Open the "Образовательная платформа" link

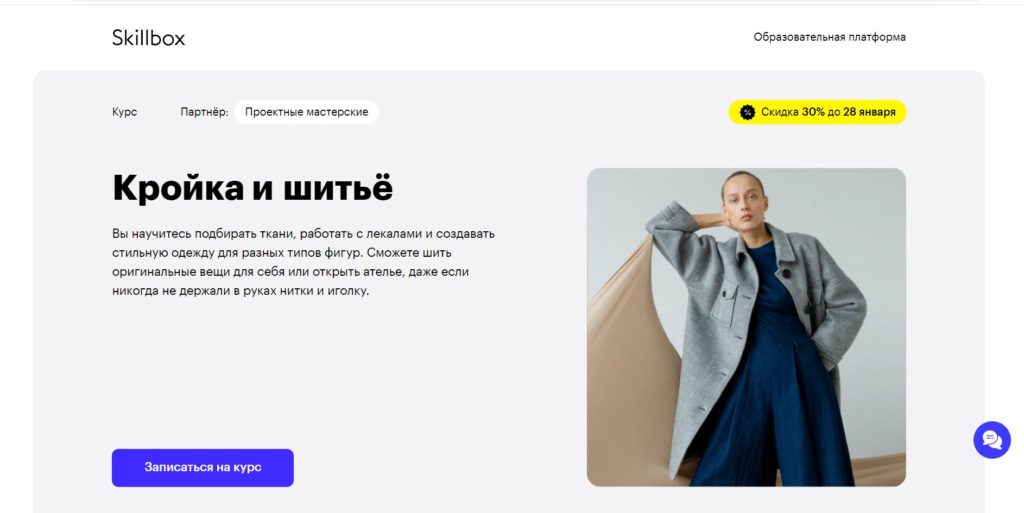(829, 37)
